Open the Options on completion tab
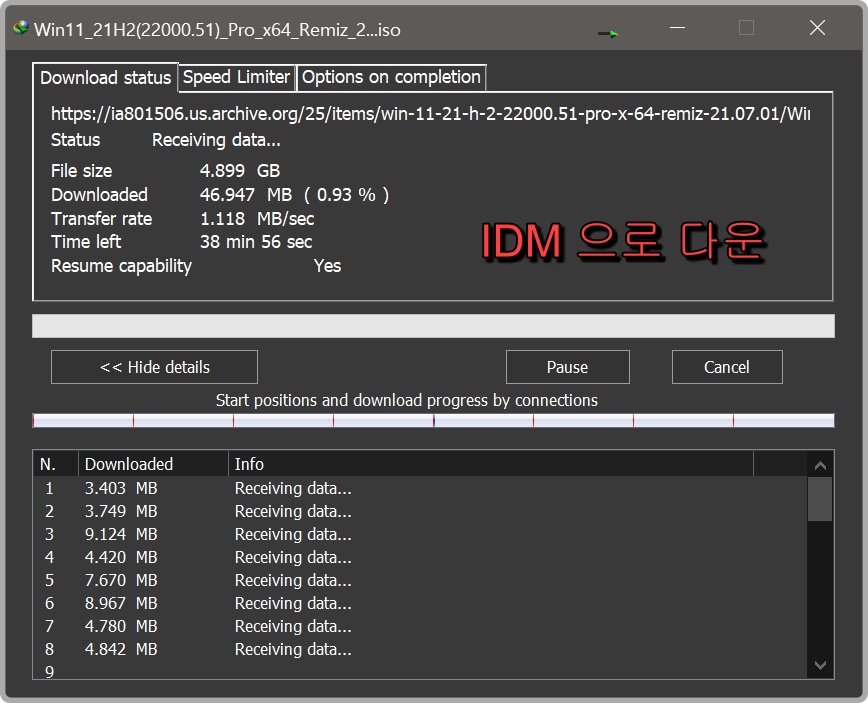Screen dimensions: 868x703 point(391,77)
